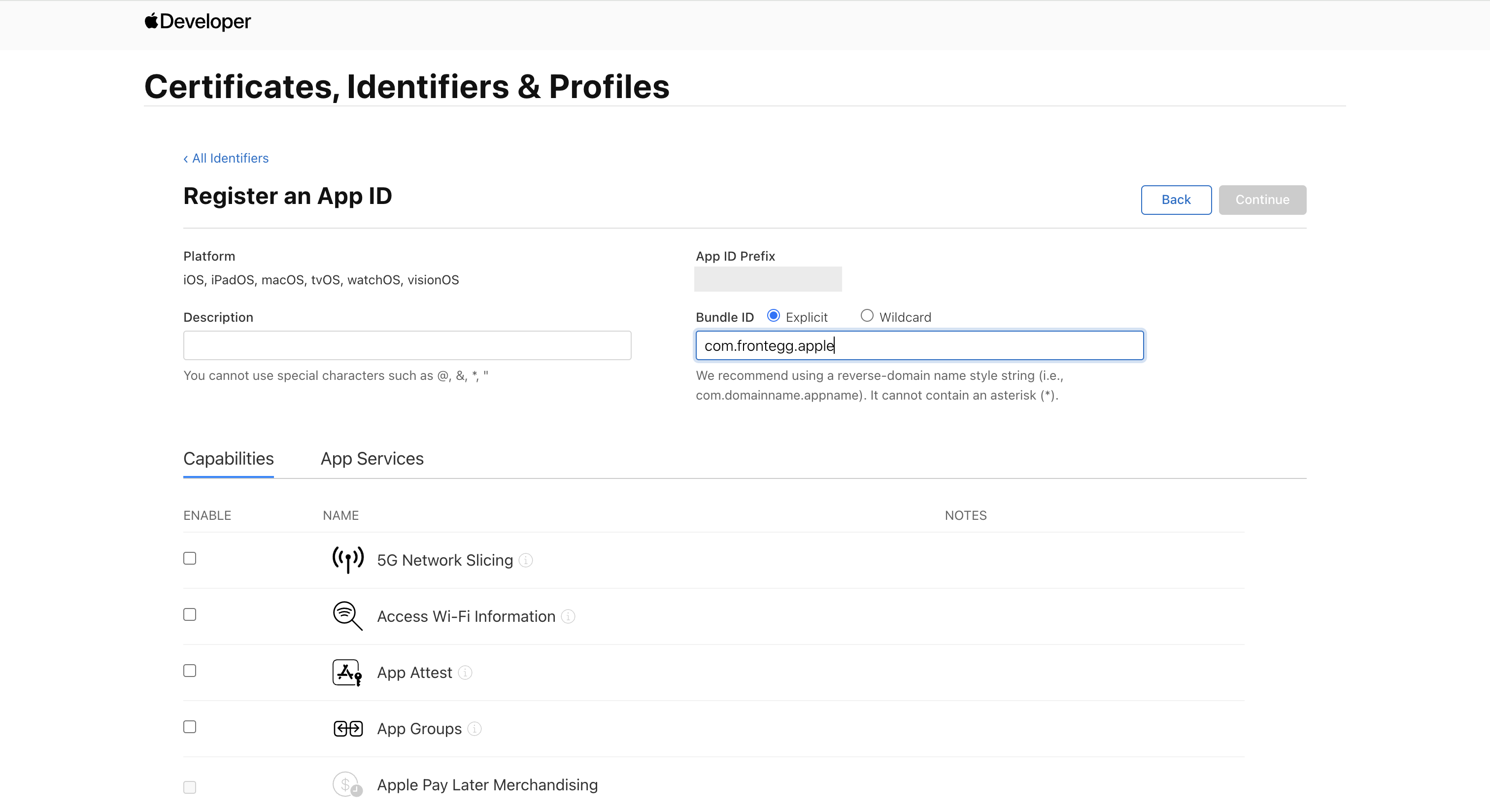This screenshot has width=1490, height=812.
Task: Enable the Access Wi-Fi Information checkbox
Action: [190, 614]
